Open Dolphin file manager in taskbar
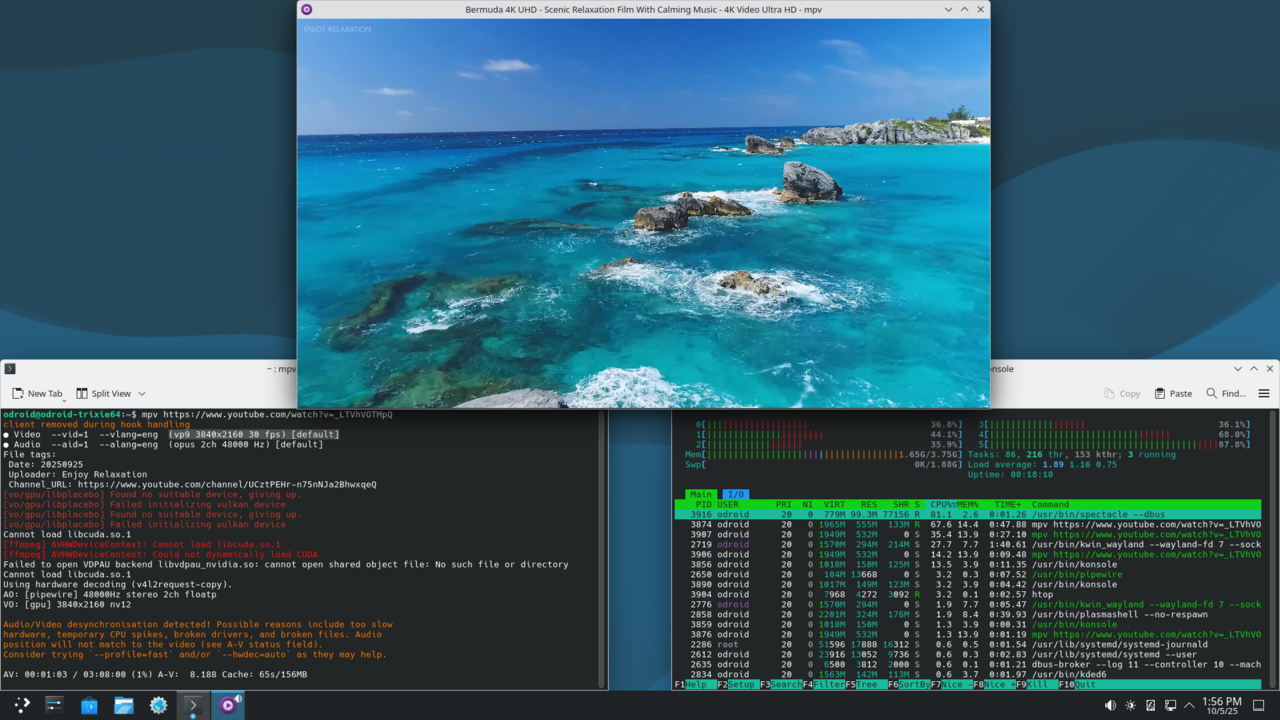Image resolution: width=1280 pixels, height=720 pixels. [124, 705]
